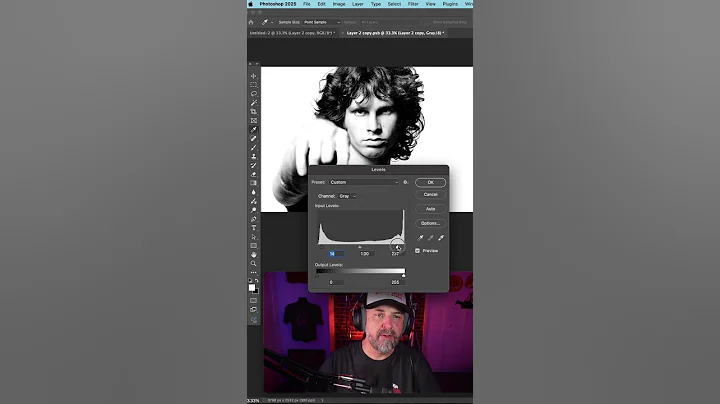Select the Gradient tool
Screen dimensions: 720x404
(253, 183)
